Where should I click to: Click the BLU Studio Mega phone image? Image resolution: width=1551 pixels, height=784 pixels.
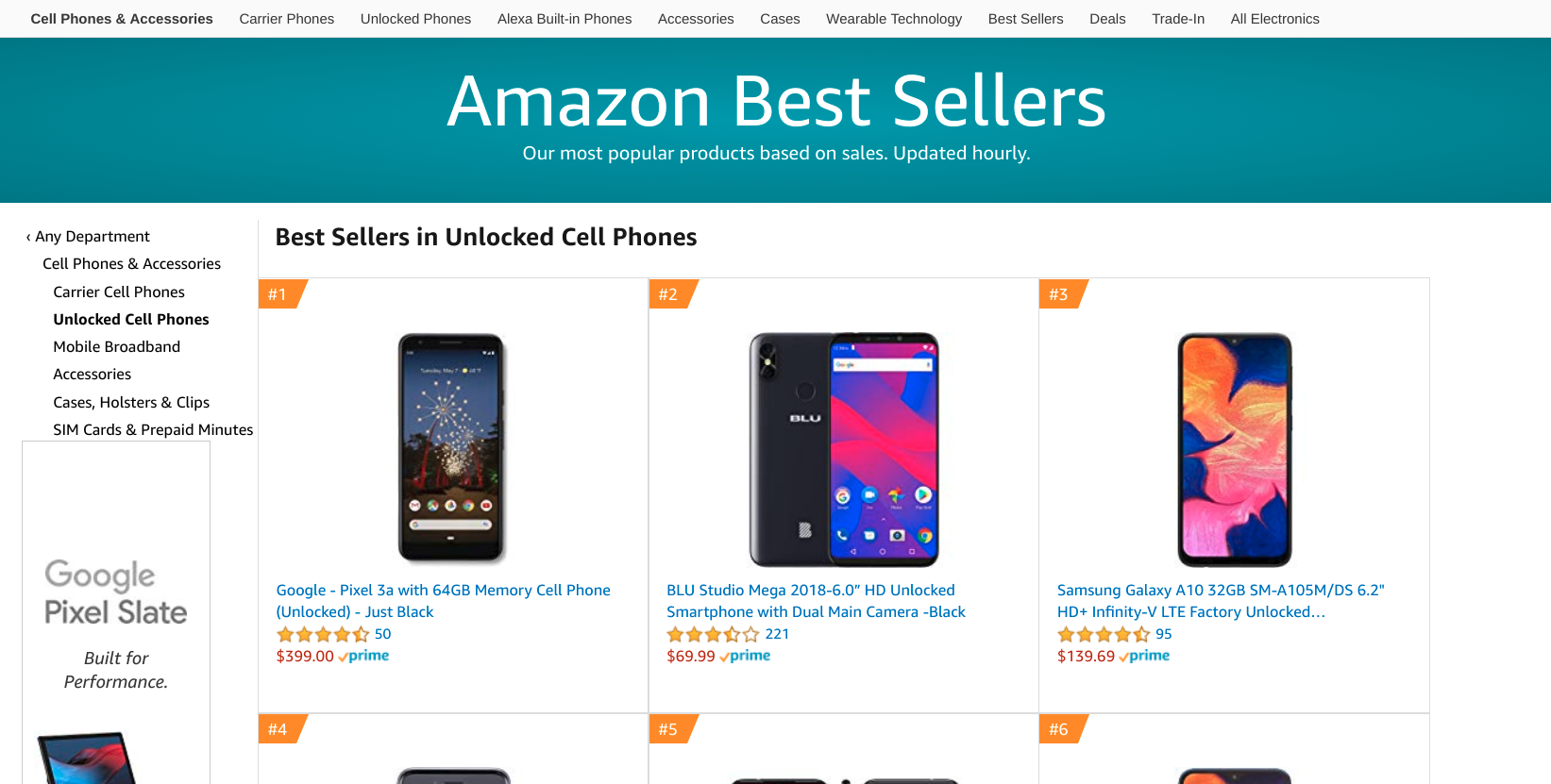point(844,449)
